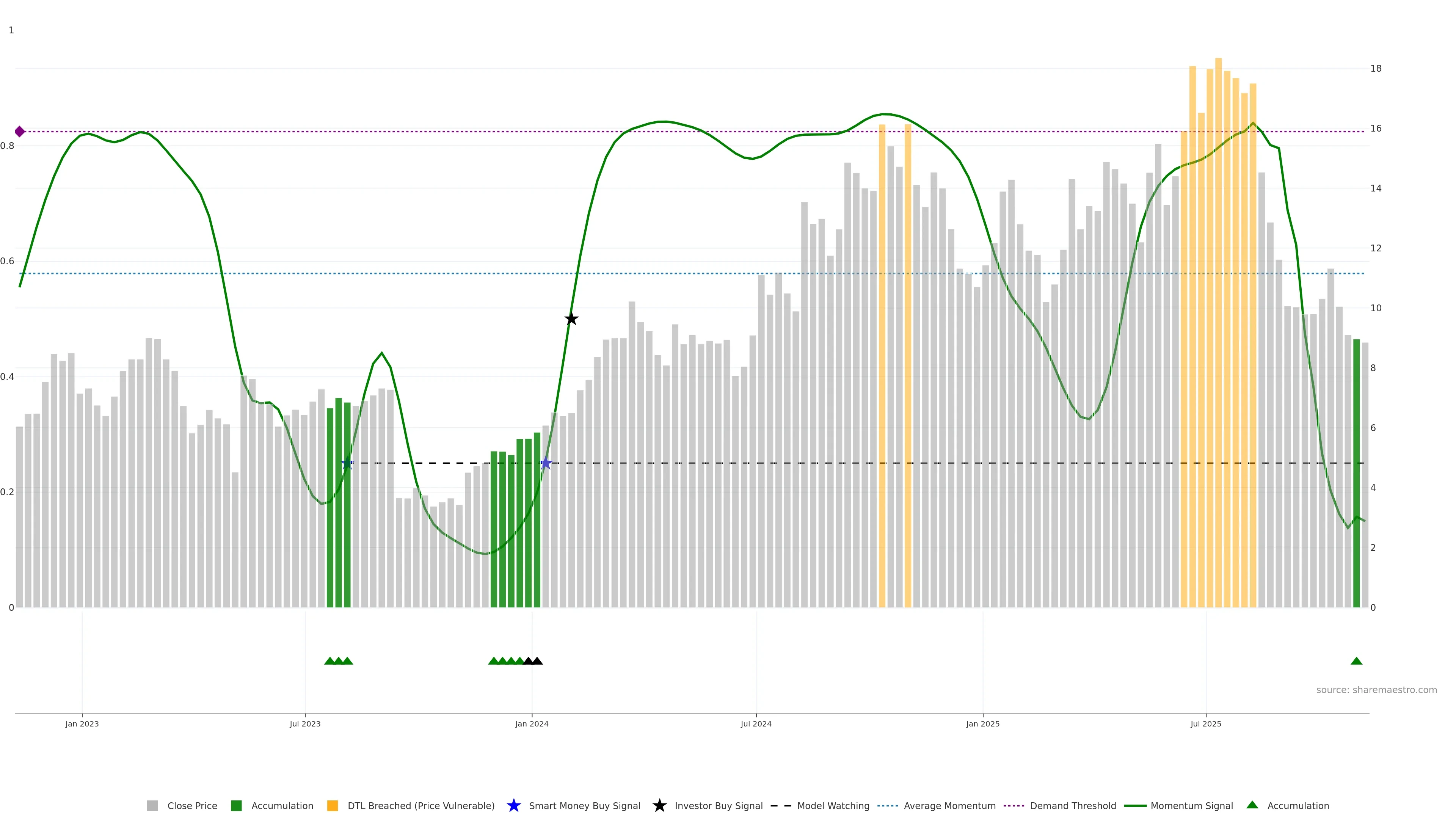Toggle Close Price series in legend

[191, 805]
